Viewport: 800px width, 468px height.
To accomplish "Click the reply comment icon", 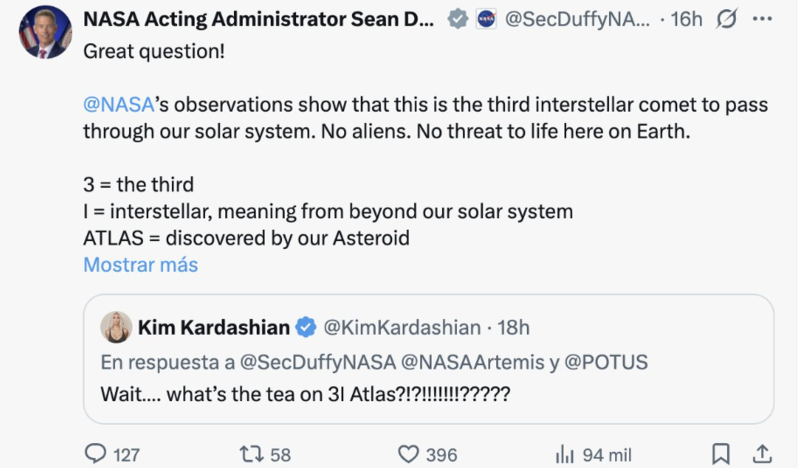I will 96,454.
